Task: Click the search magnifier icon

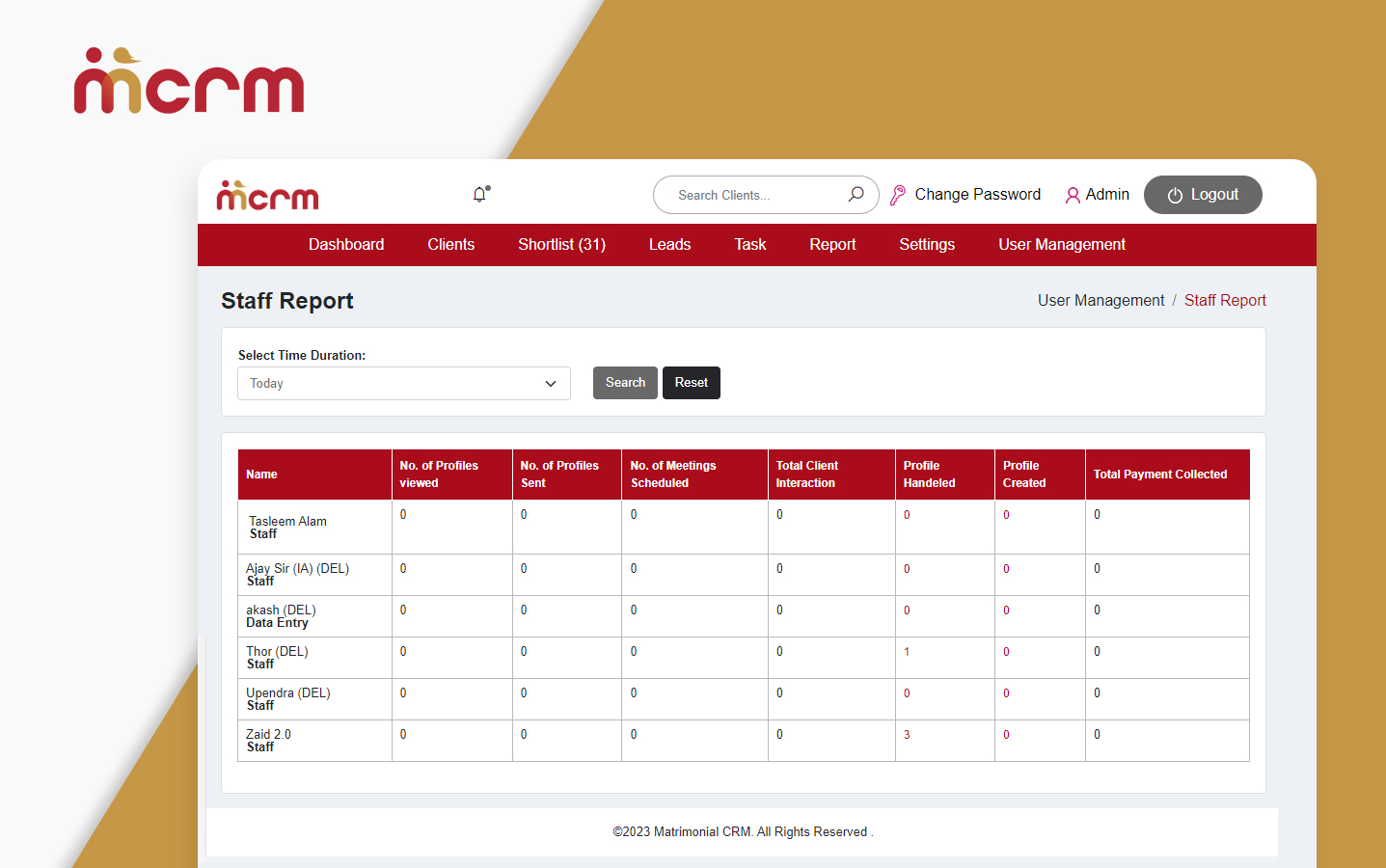Action: point(856,195)
